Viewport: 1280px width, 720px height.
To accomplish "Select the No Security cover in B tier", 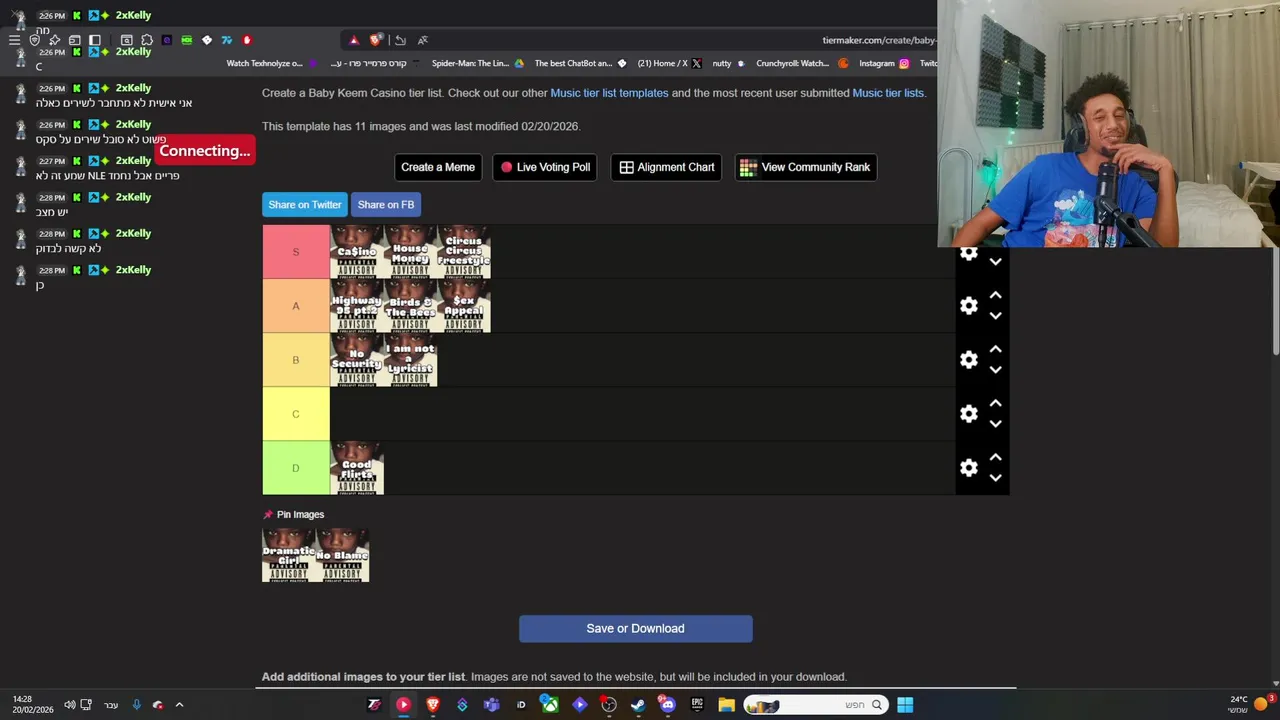I will 357,360.
